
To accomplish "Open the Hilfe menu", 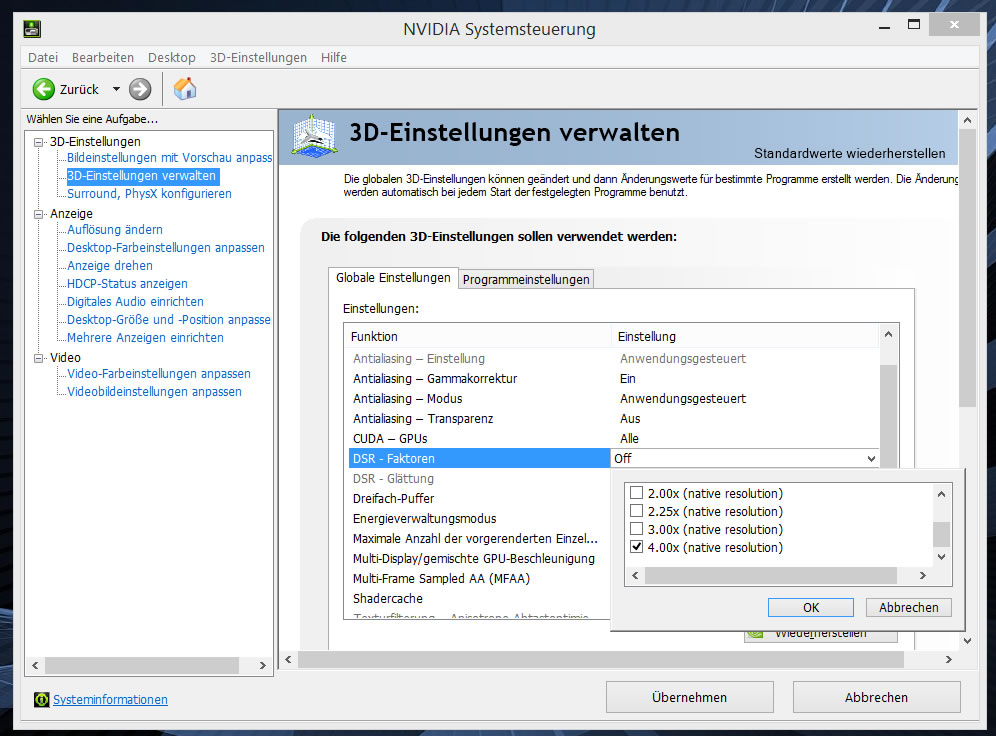I will [x=333, y=57].
